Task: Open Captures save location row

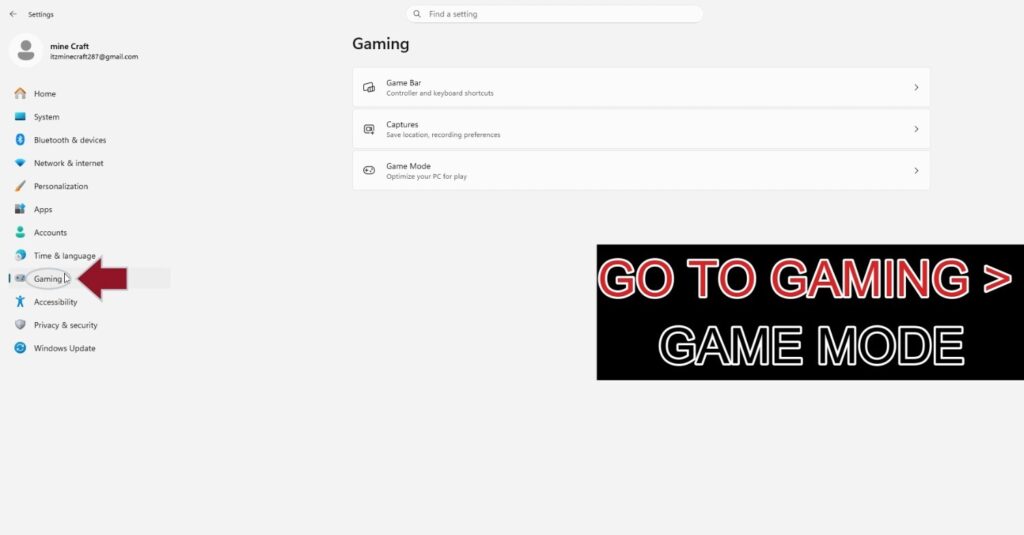Action: click(x=641, y=129)
